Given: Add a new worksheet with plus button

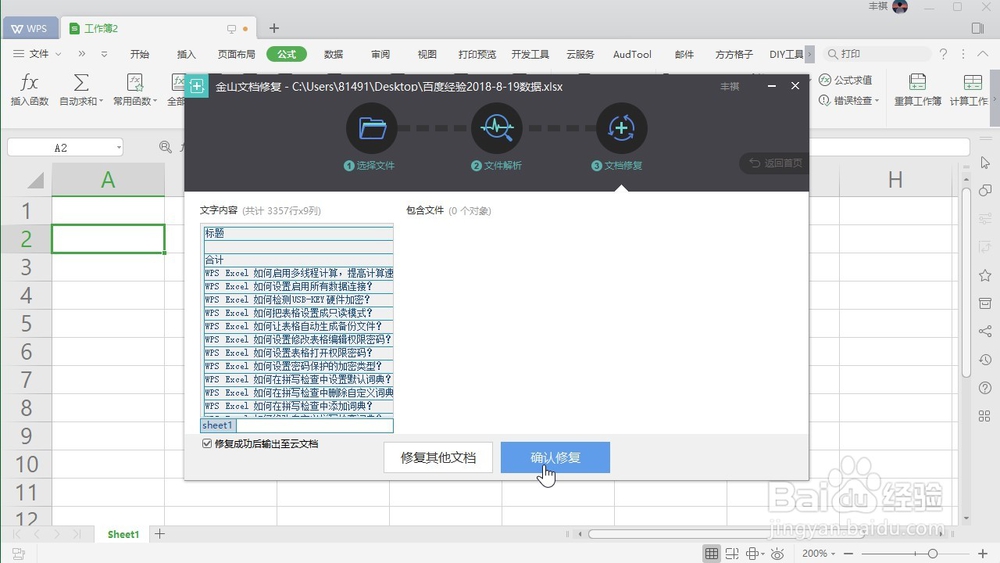Looking at the screenshot, I should point(160,534).
